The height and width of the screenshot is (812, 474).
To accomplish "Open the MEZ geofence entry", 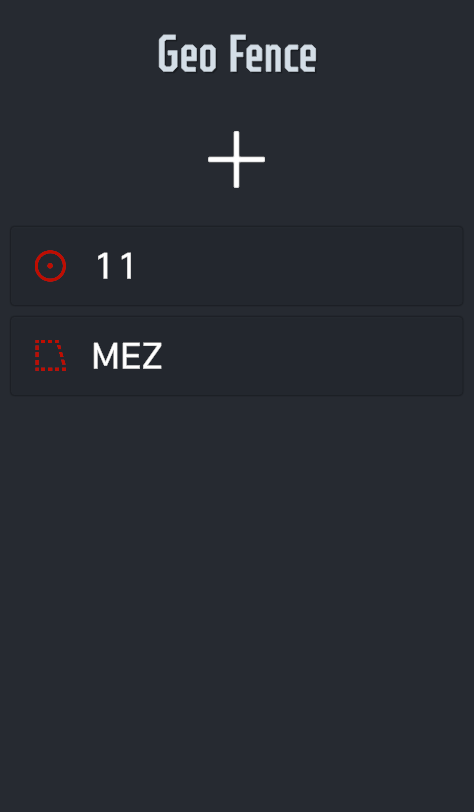I will [237, 356].
